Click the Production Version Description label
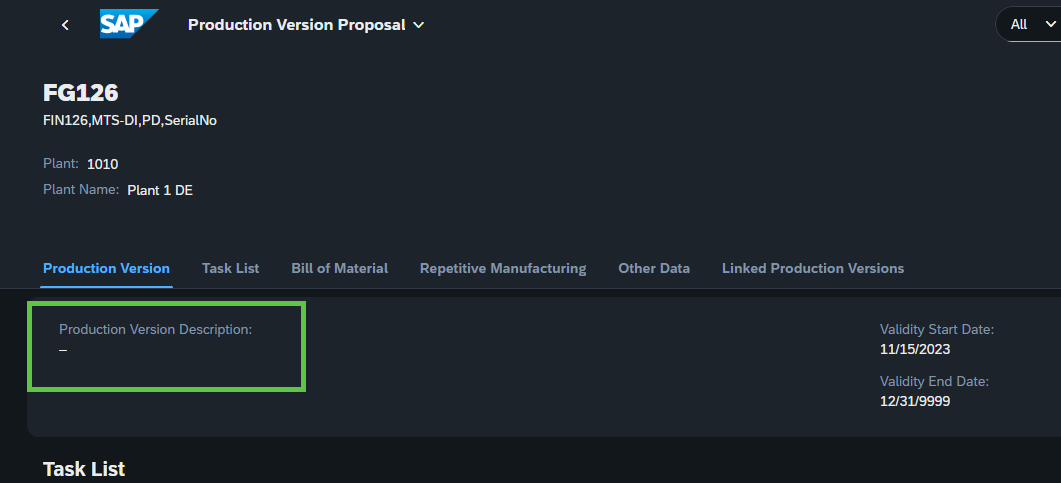Image resolution: width=1061 pixels, height=483 pixels. coord(156,329)
